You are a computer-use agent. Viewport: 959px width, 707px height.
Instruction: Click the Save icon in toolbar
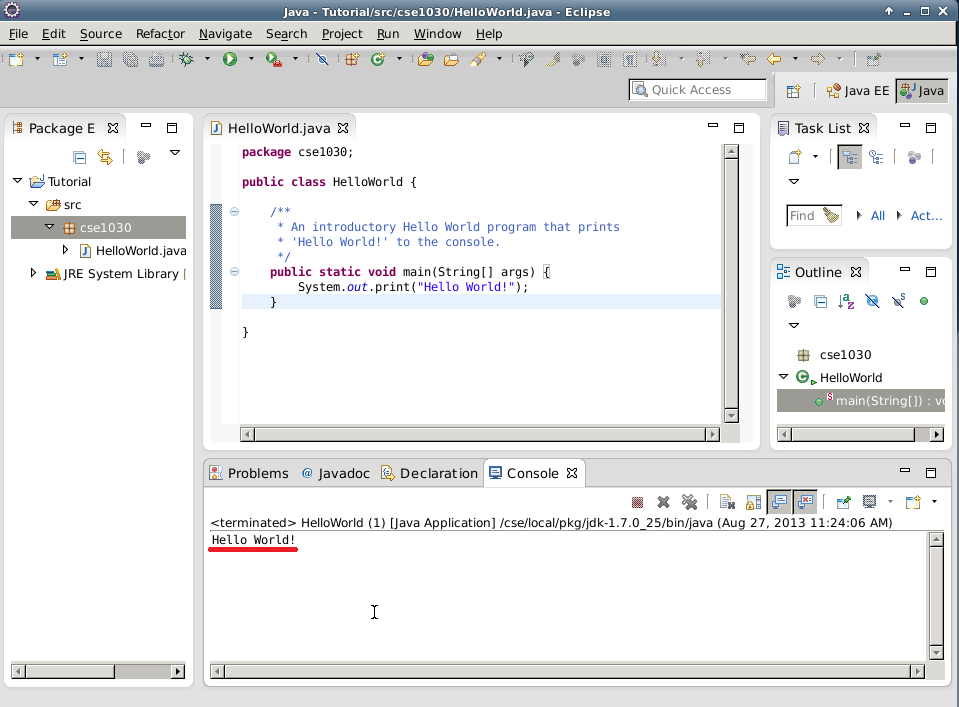click(104, 59)
